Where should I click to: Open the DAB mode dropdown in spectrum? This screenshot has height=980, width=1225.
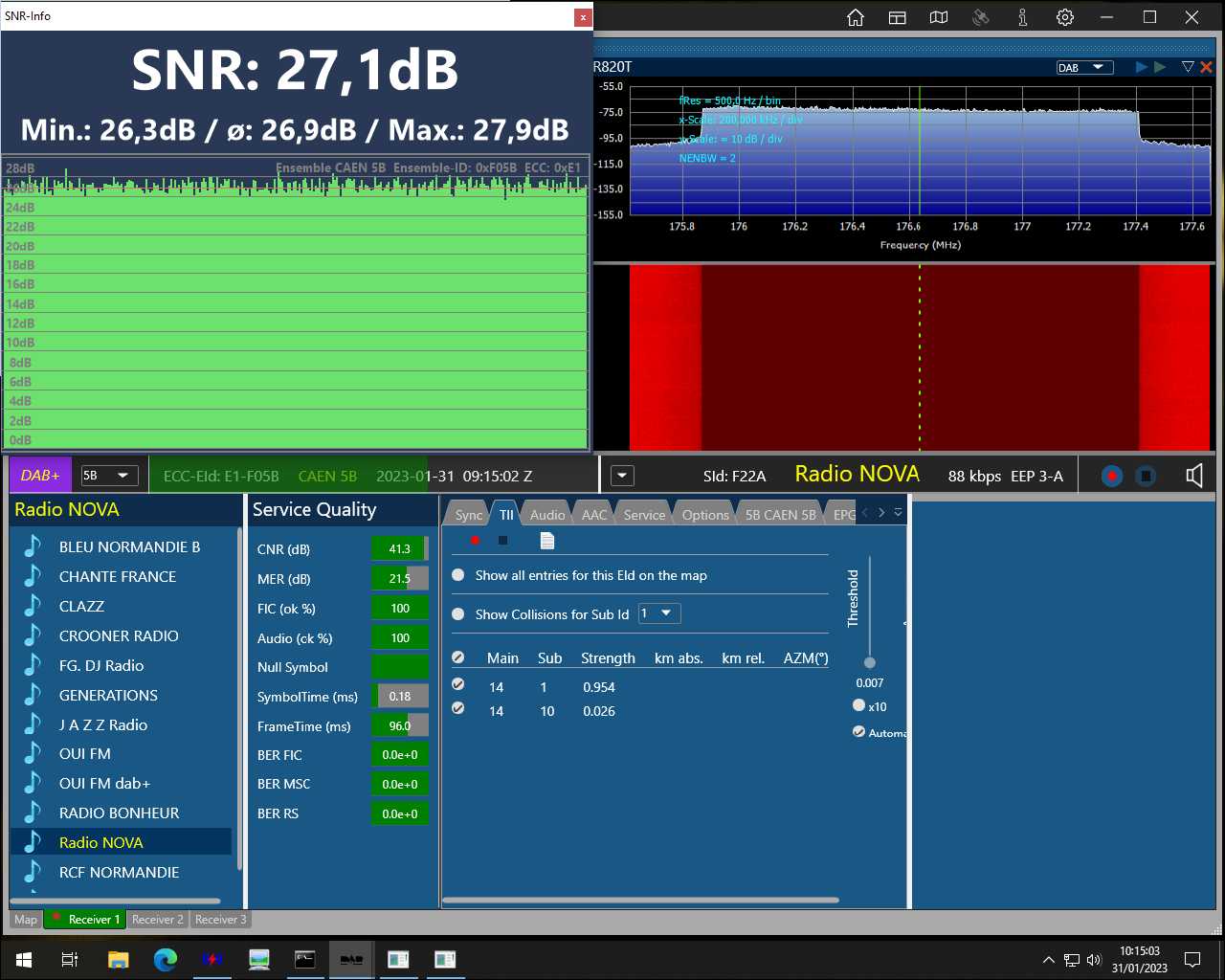point(1084,67)
